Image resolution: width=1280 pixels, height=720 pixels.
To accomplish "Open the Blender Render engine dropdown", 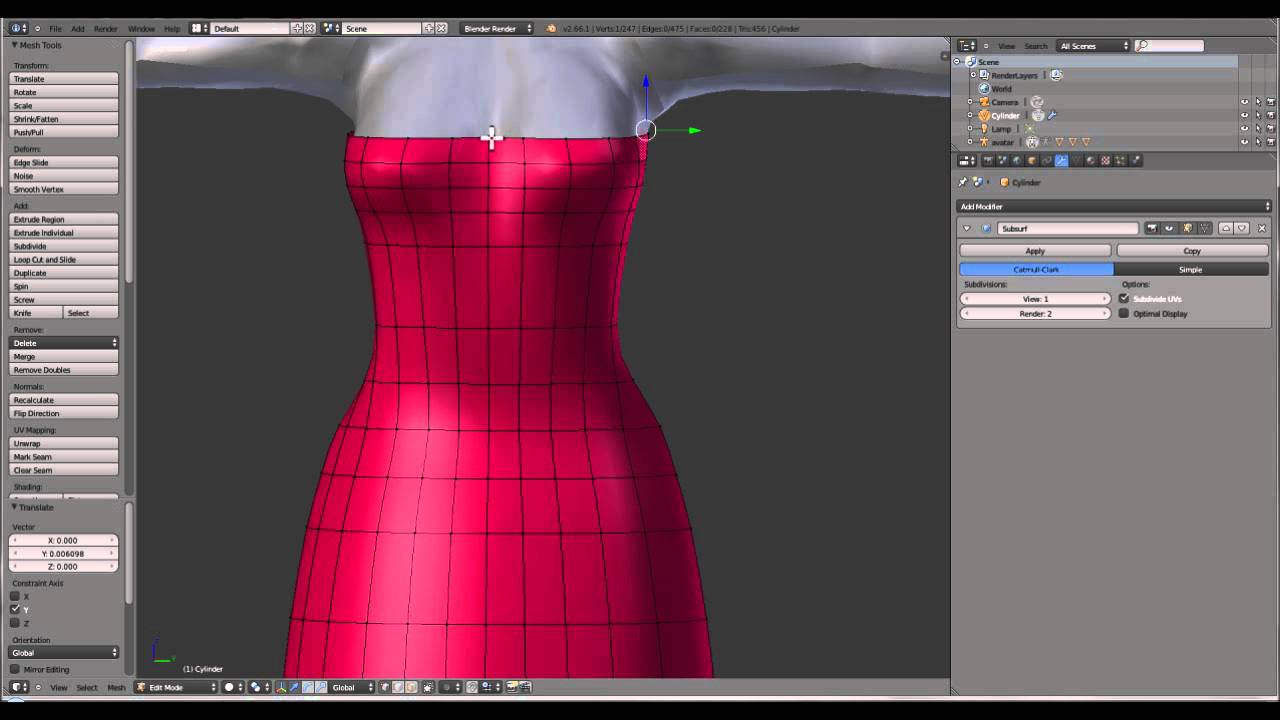I will [497, 28].
